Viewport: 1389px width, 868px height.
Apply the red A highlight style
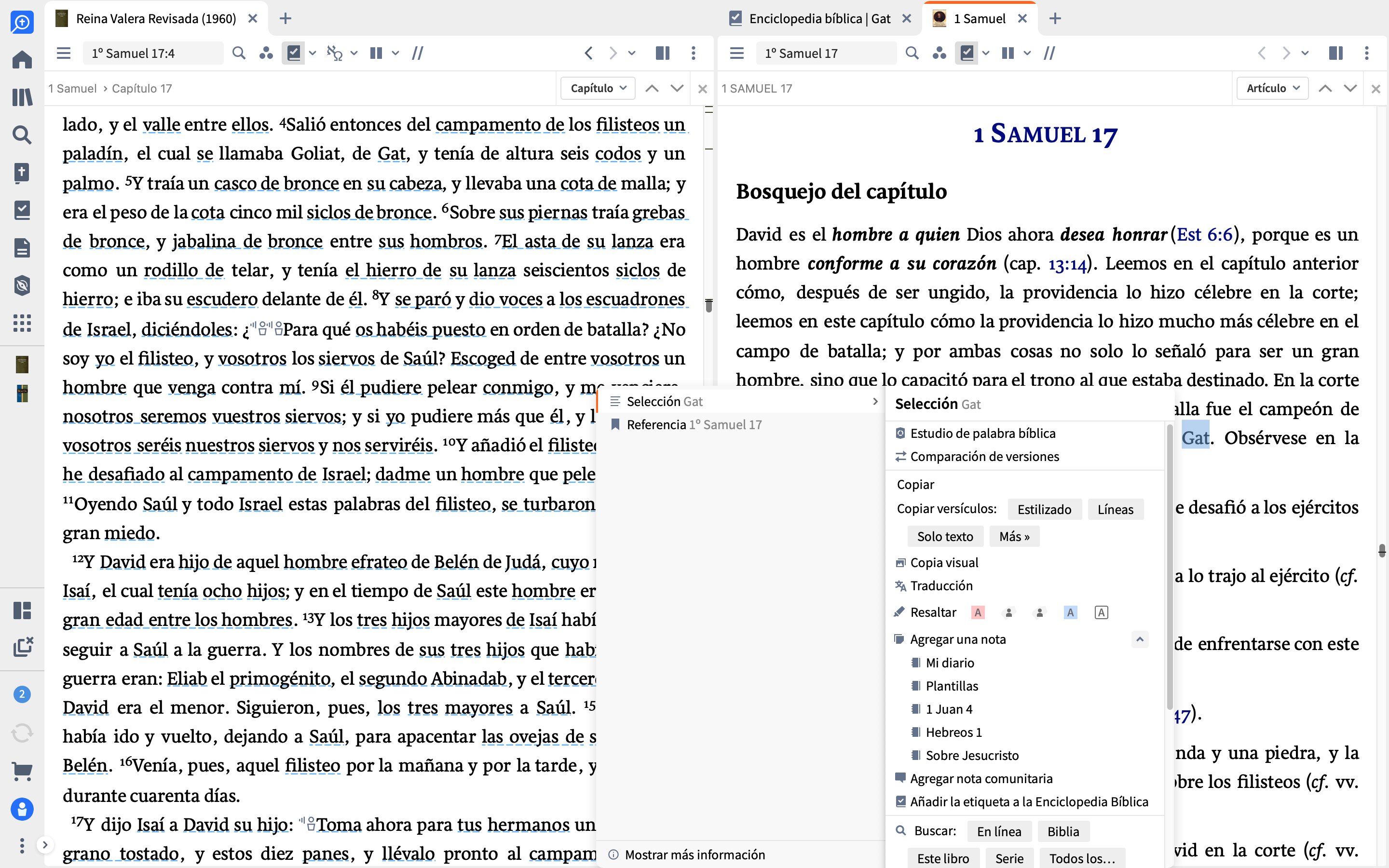click(x=978, y=612)
